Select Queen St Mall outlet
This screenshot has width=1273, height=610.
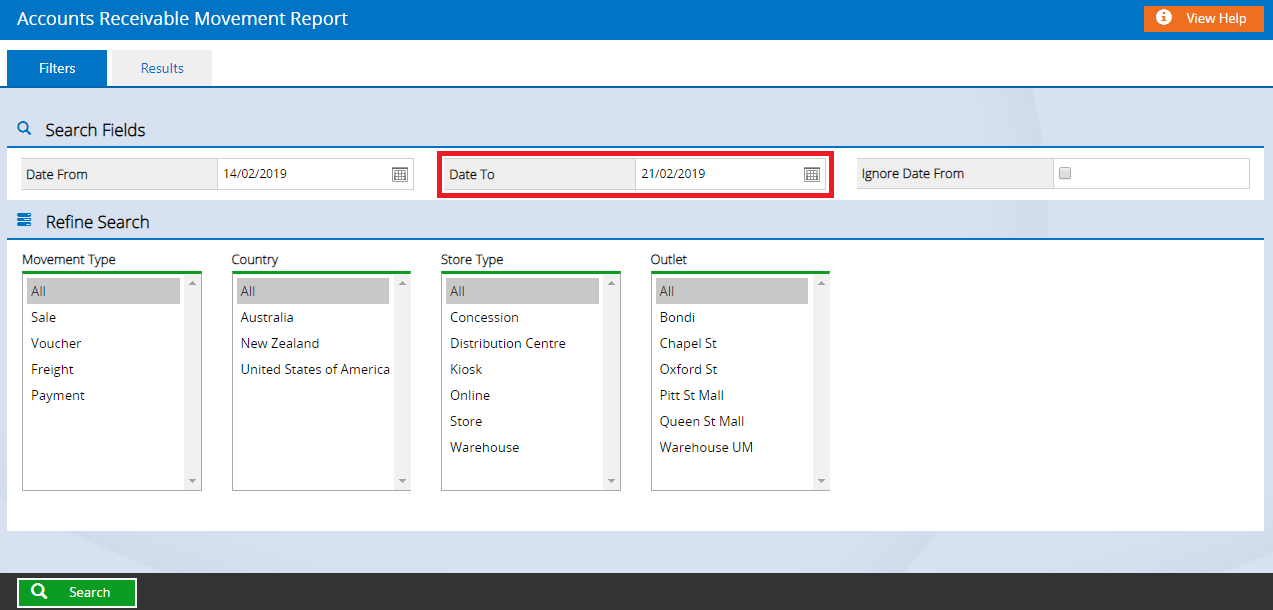tap(732, 421)
